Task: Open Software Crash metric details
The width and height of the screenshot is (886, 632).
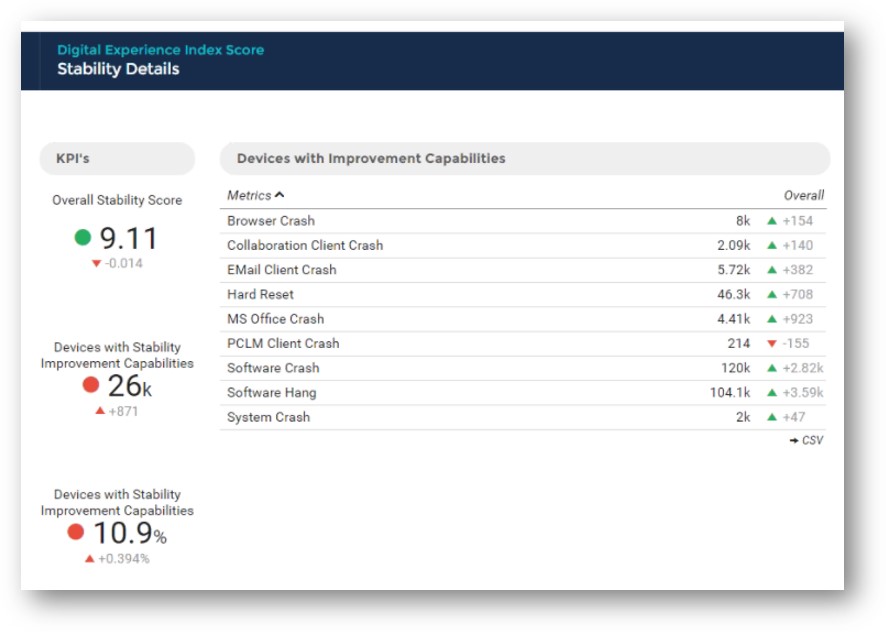Action: pos(273,368)
